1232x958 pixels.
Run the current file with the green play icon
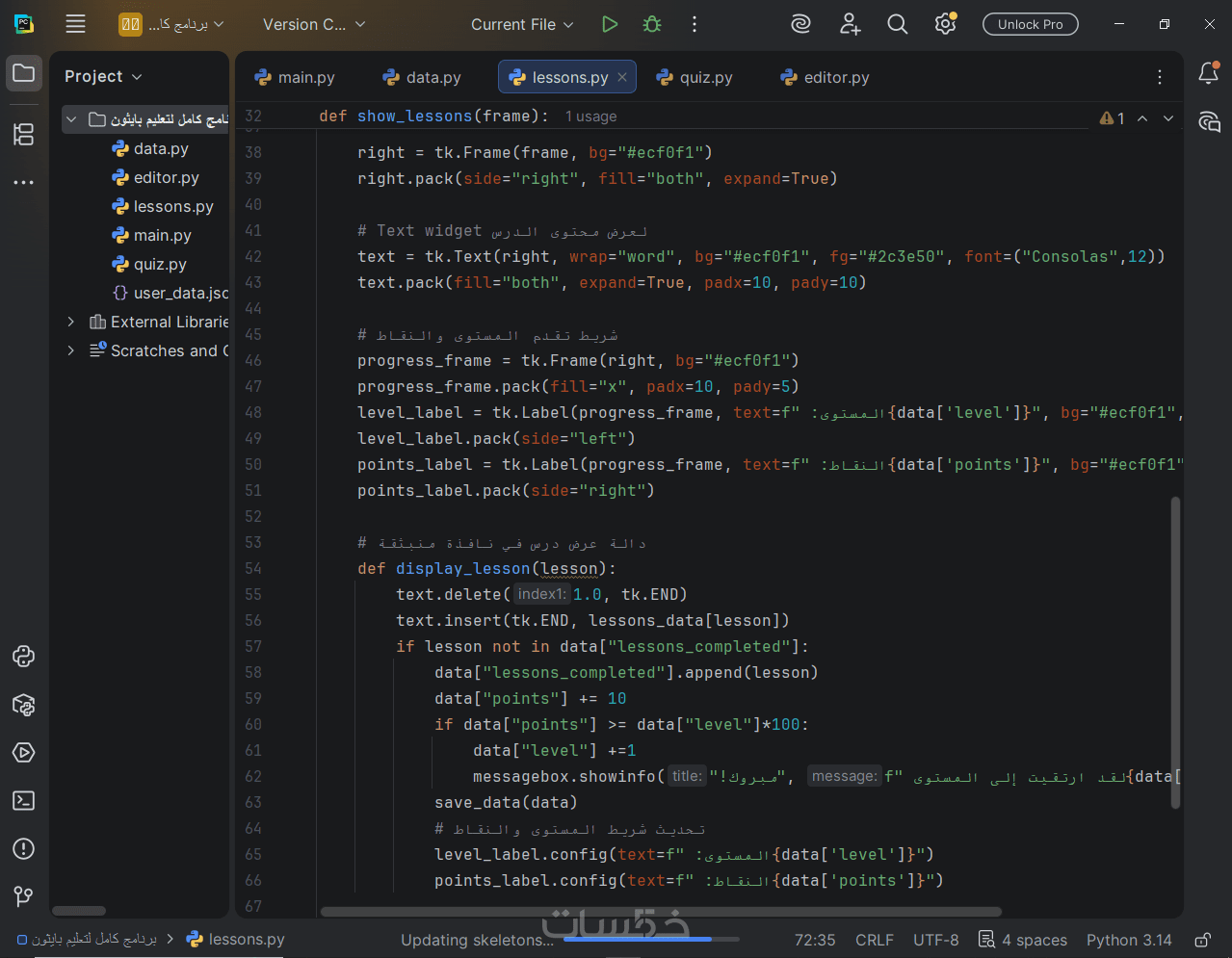[x=609, y=24]
